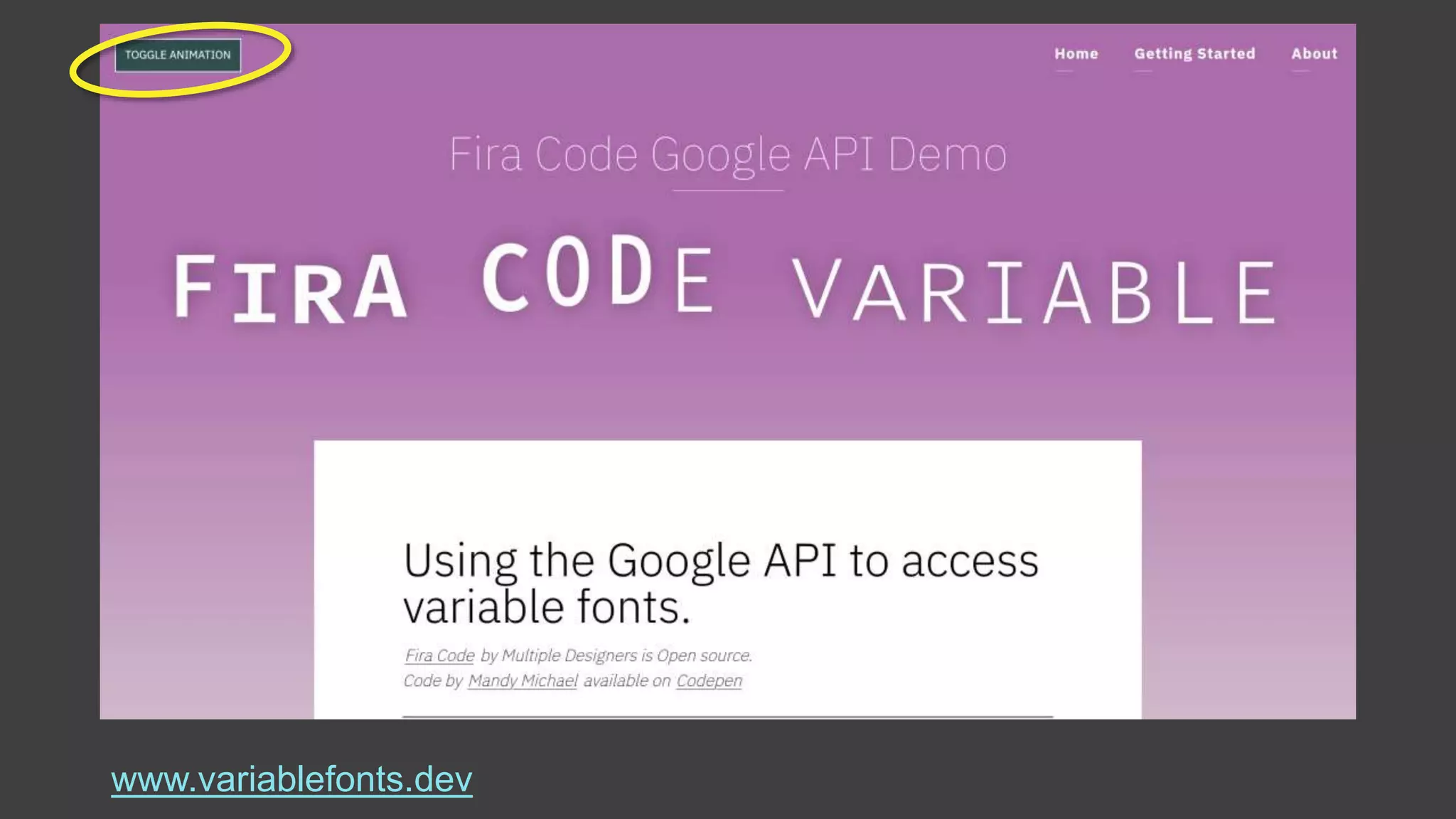Select the 'Fira Code Google API Demo' title

click(728, 154)
